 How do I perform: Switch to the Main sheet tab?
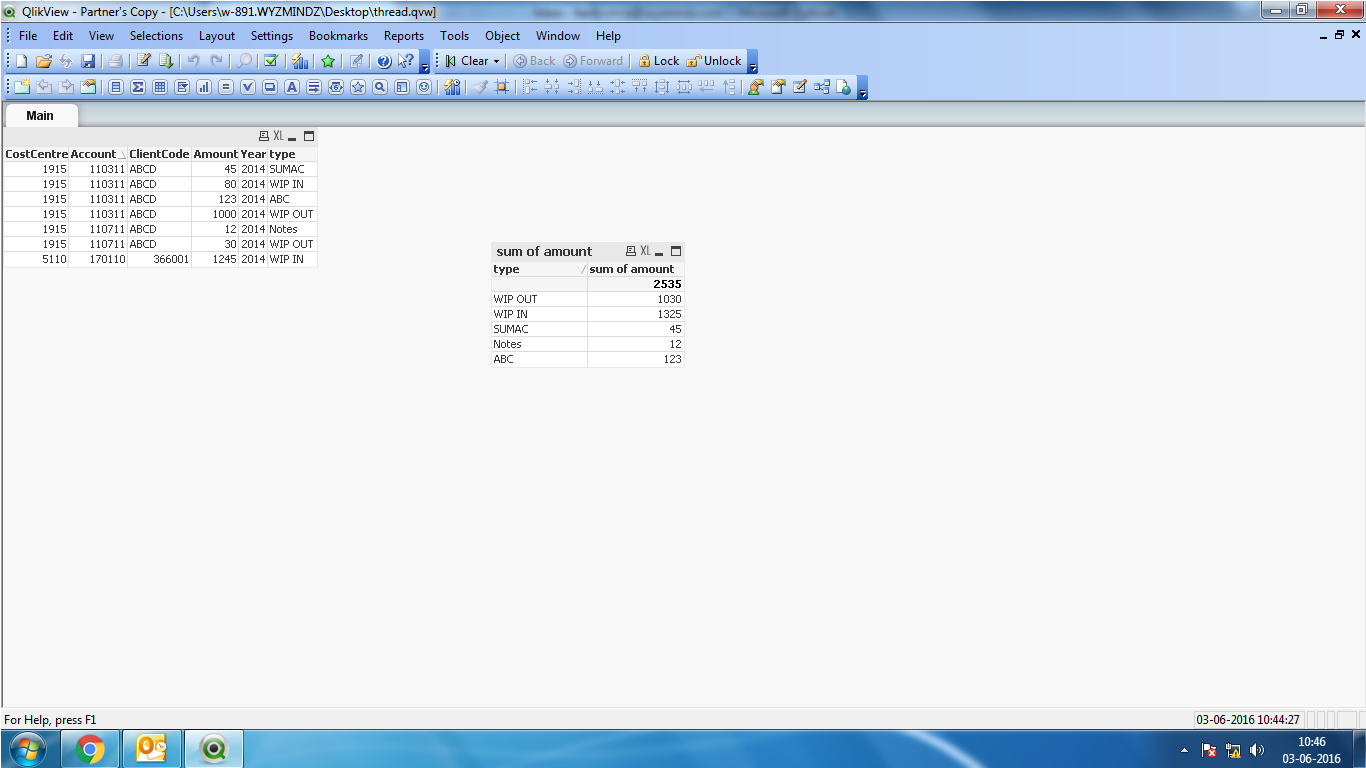[40, 115]
